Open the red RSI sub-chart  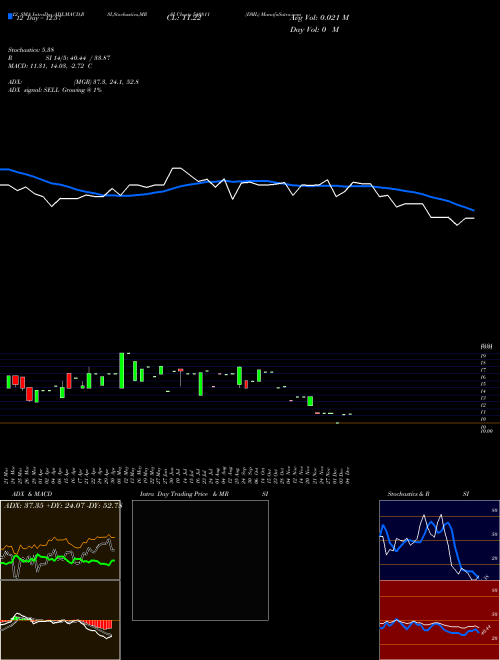tap(439, 620)
